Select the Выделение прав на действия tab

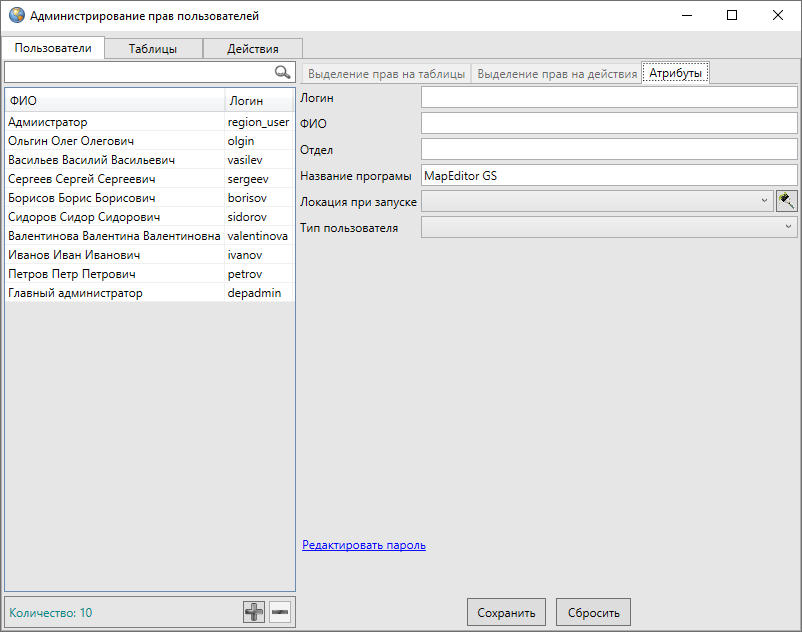(x=557, y=74)
